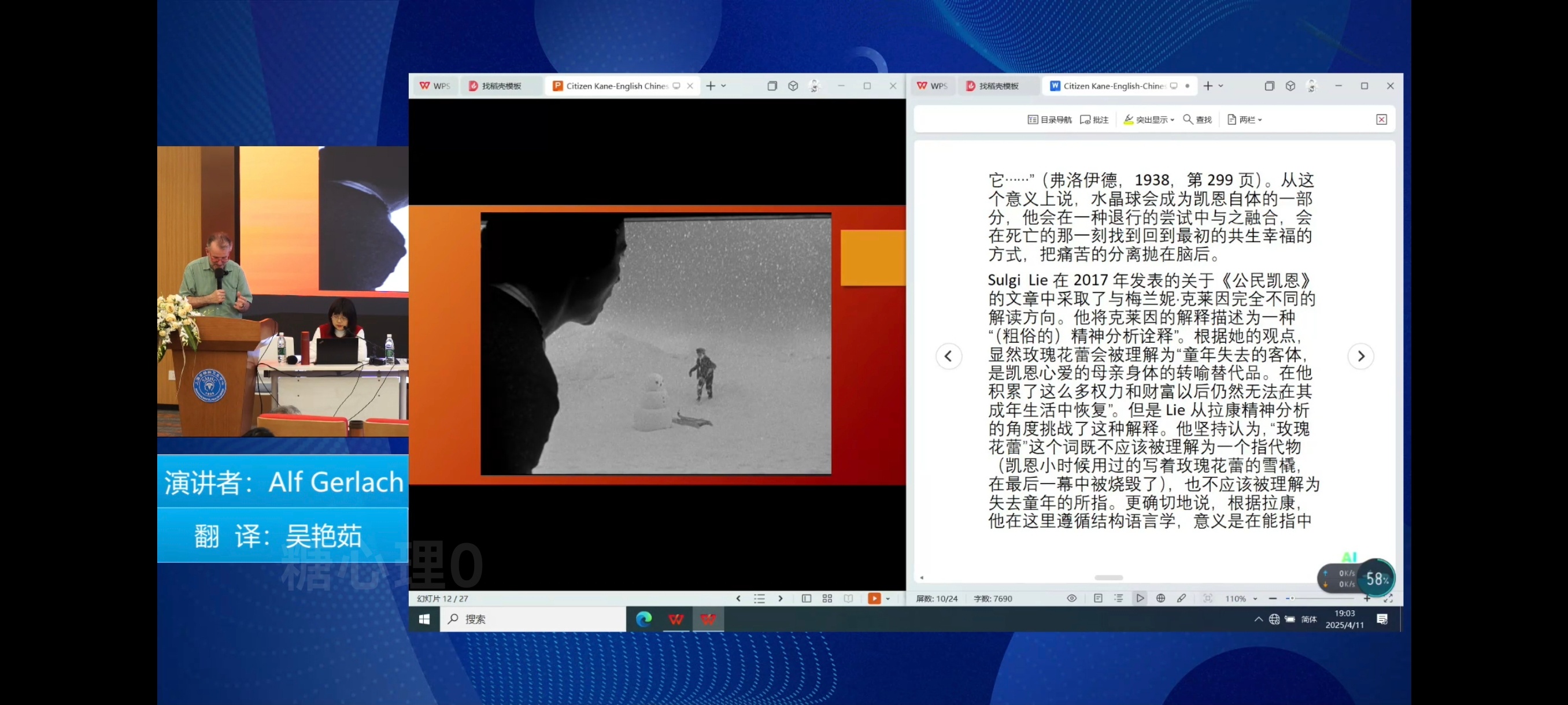Click fit-page focus icon in status bar

tap(1208, 599)
